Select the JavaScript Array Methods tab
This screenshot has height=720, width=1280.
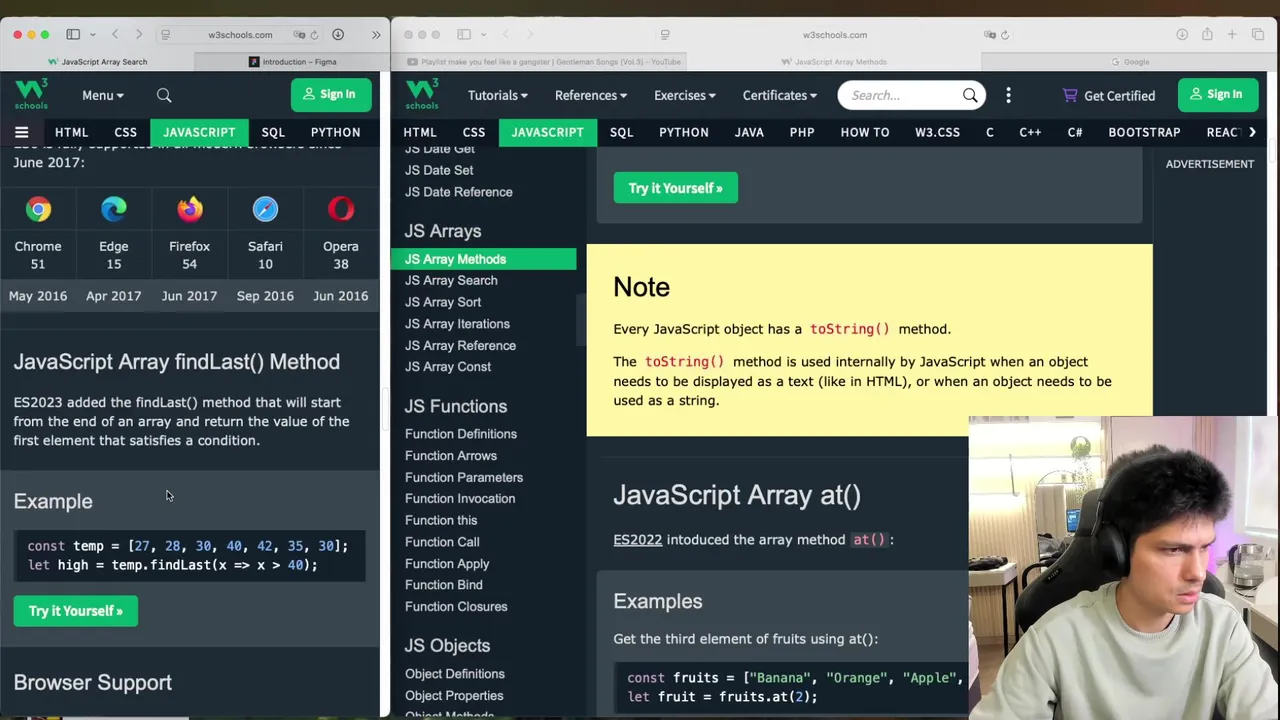833,61
